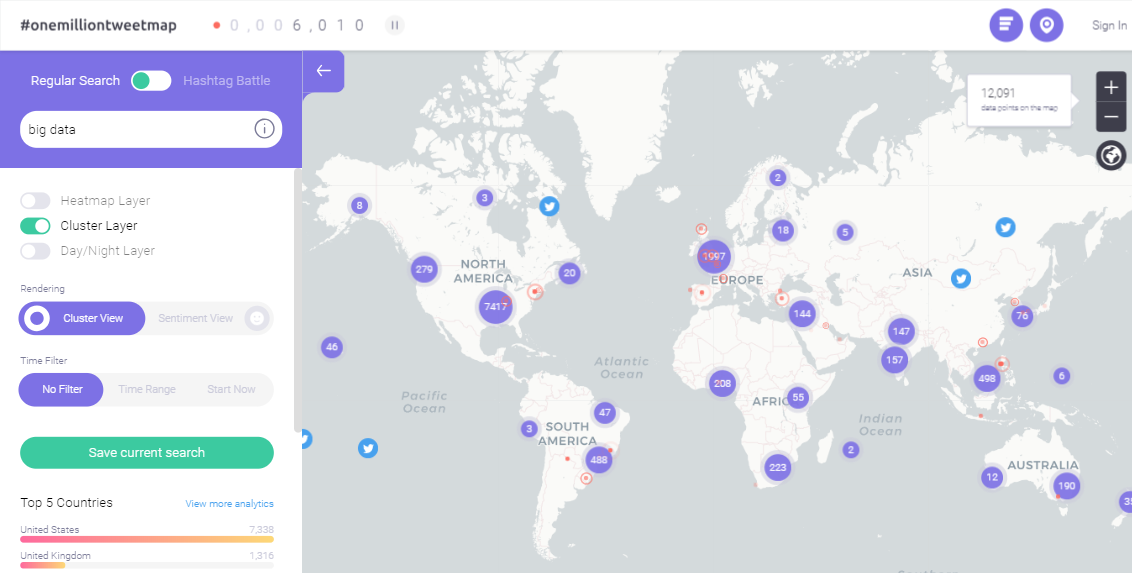The image size is (1132, 573).
Task: Select the Start Now time filter
Action: pos(231,390)
